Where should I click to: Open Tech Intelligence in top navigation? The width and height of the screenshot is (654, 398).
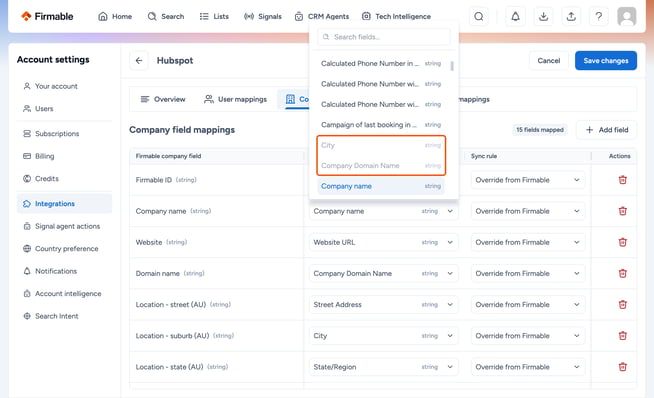pos(396,16)
